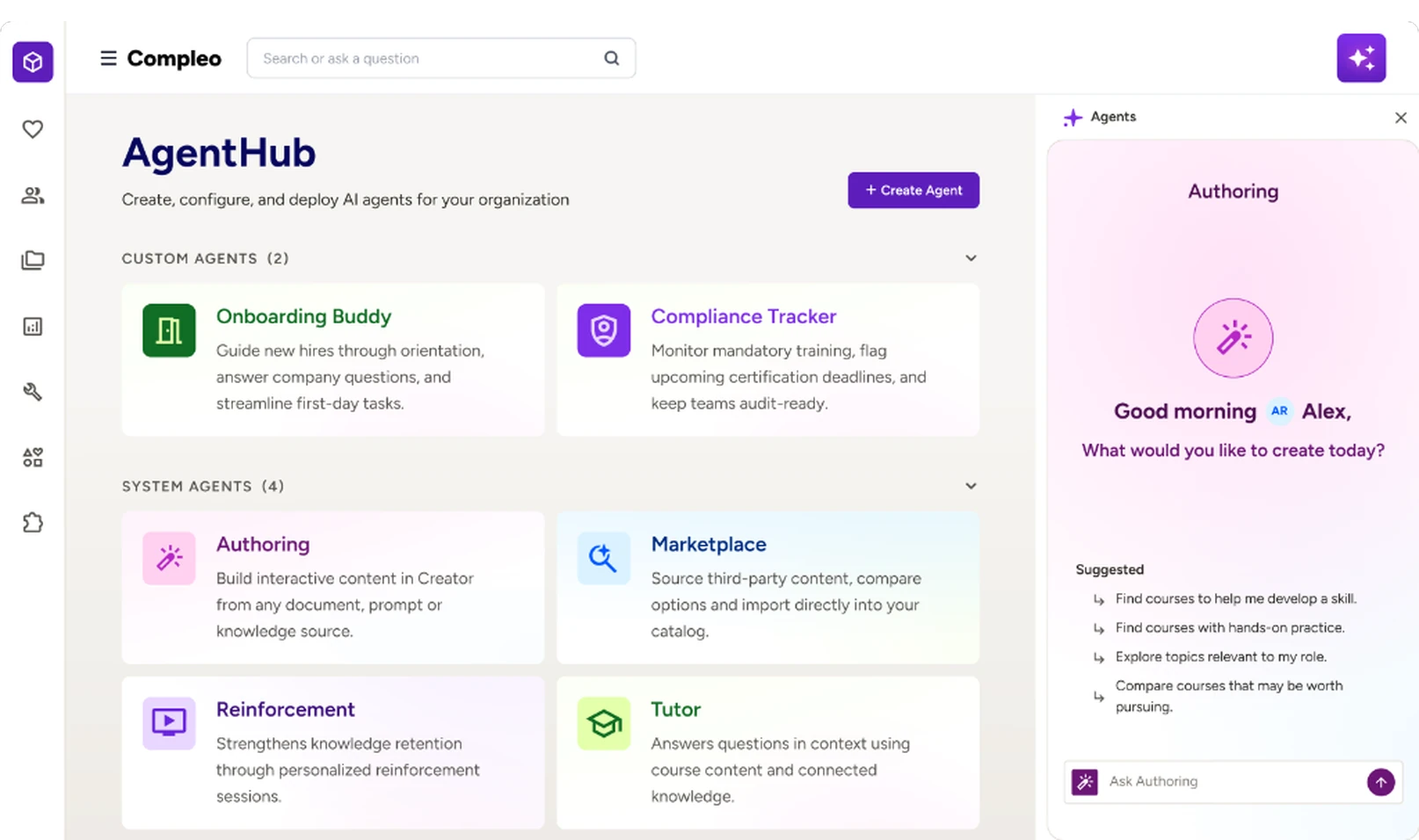
Task: Open the people icon in sidebar
Action: [x=33, y=195]
